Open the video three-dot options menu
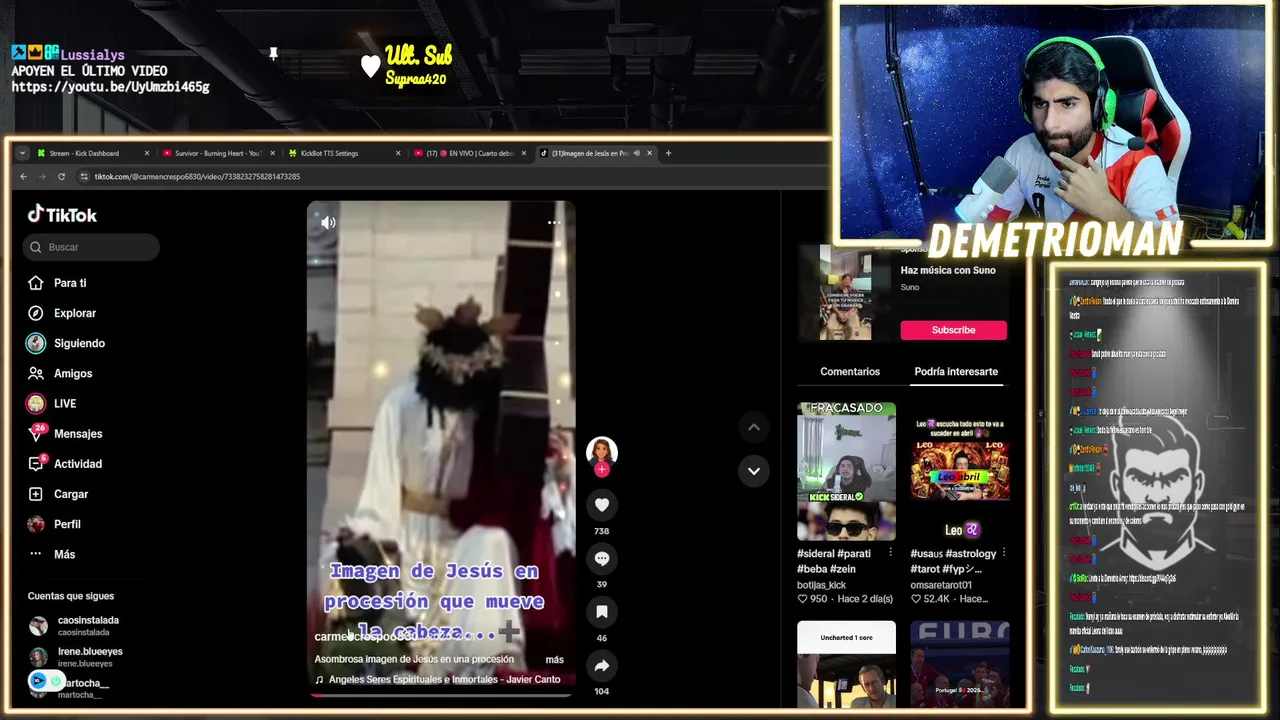The width and height of the screenshot is (1280, 720). coord(554,223)
